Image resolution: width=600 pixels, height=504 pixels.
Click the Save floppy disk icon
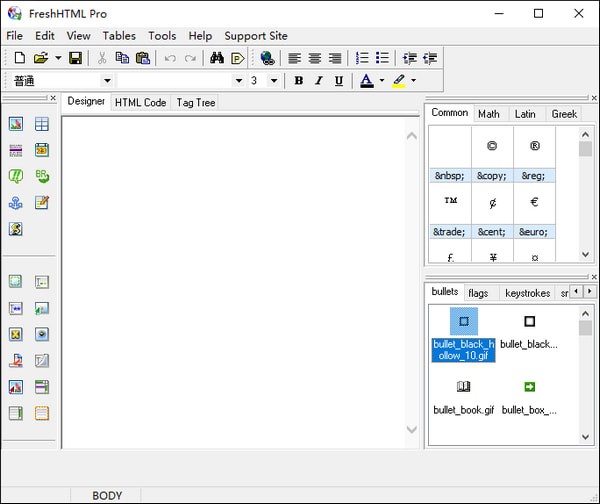click(75, 58)
